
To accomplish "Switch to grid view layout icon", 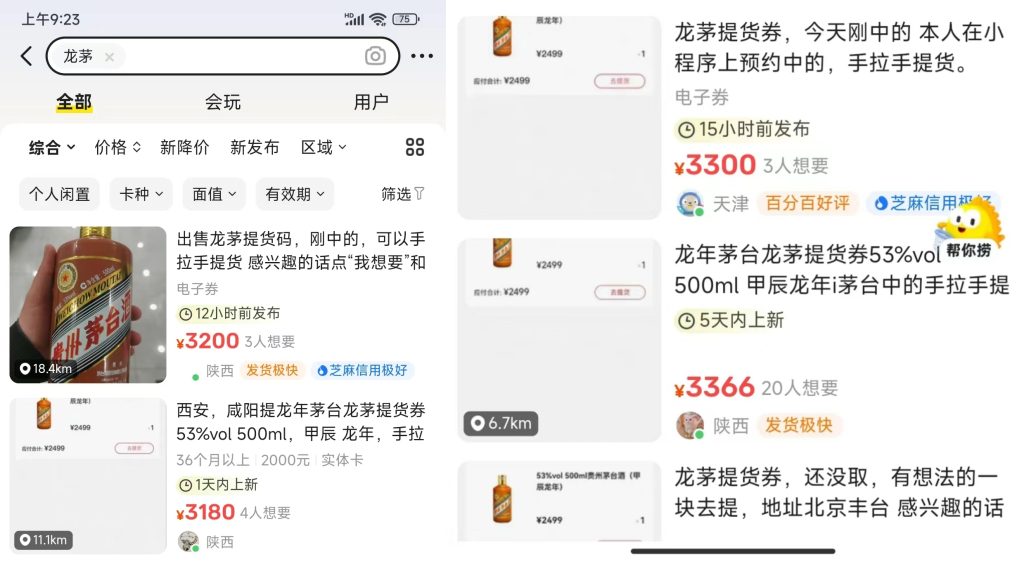I will [x=415, y=147].
